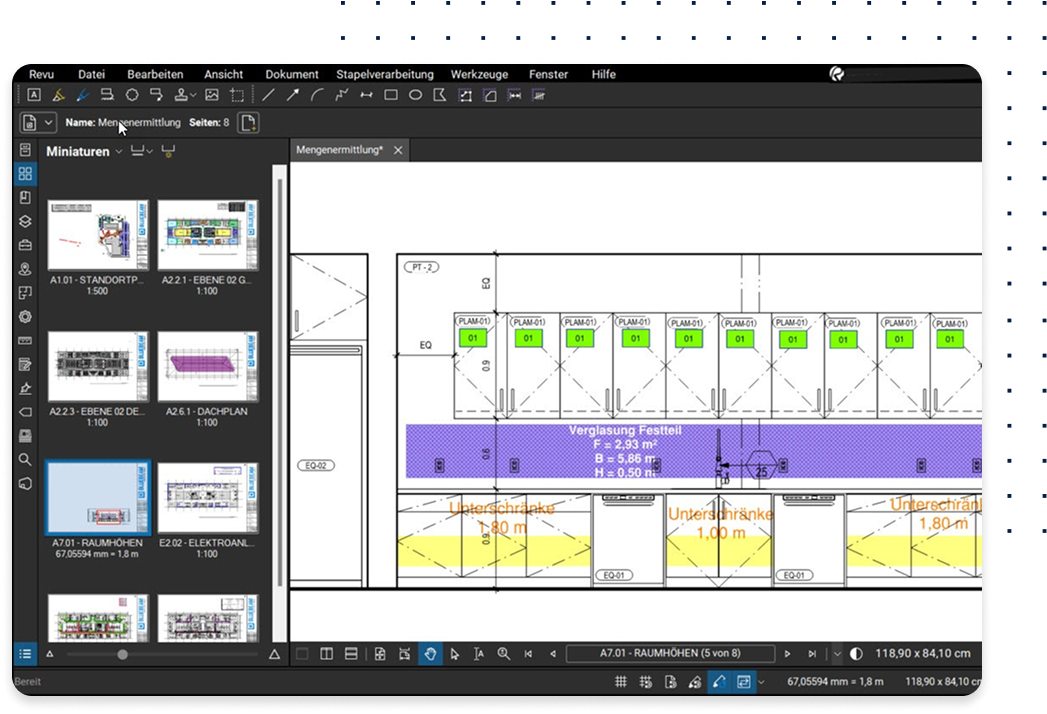Open the Ansicht menu

(224, 74)
